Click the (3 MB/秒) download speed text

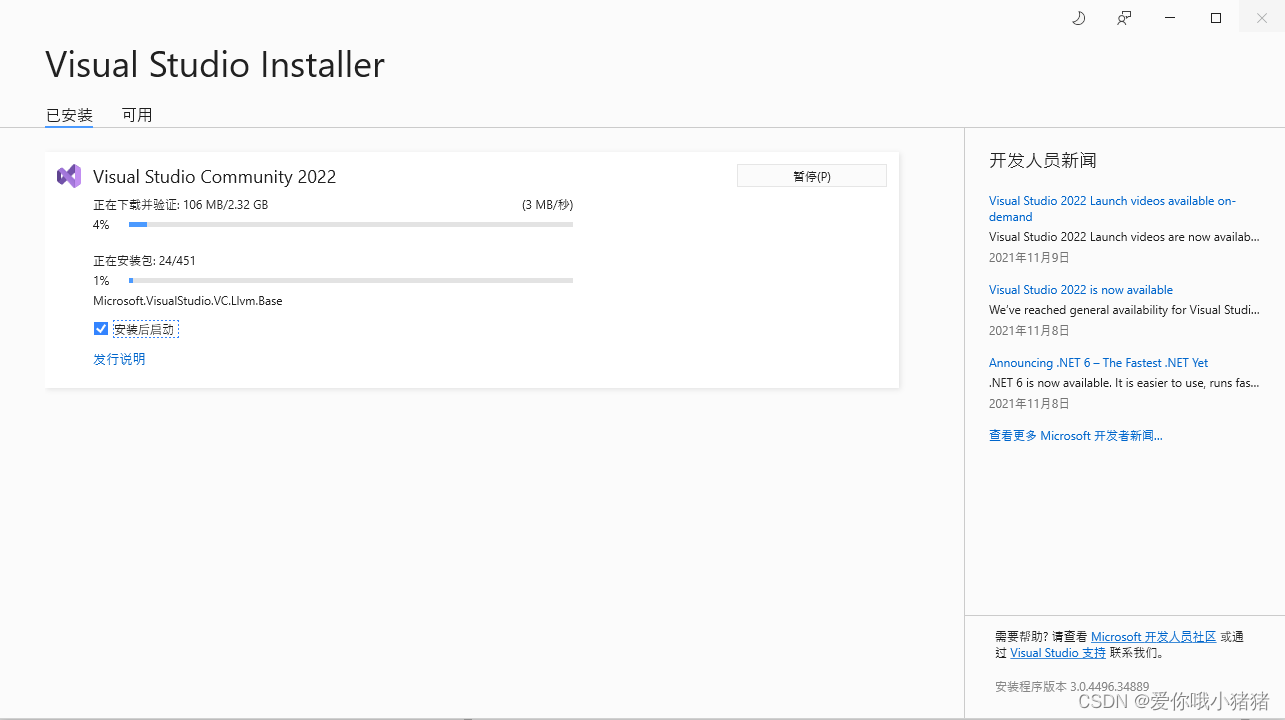click(x=547, y=205)
